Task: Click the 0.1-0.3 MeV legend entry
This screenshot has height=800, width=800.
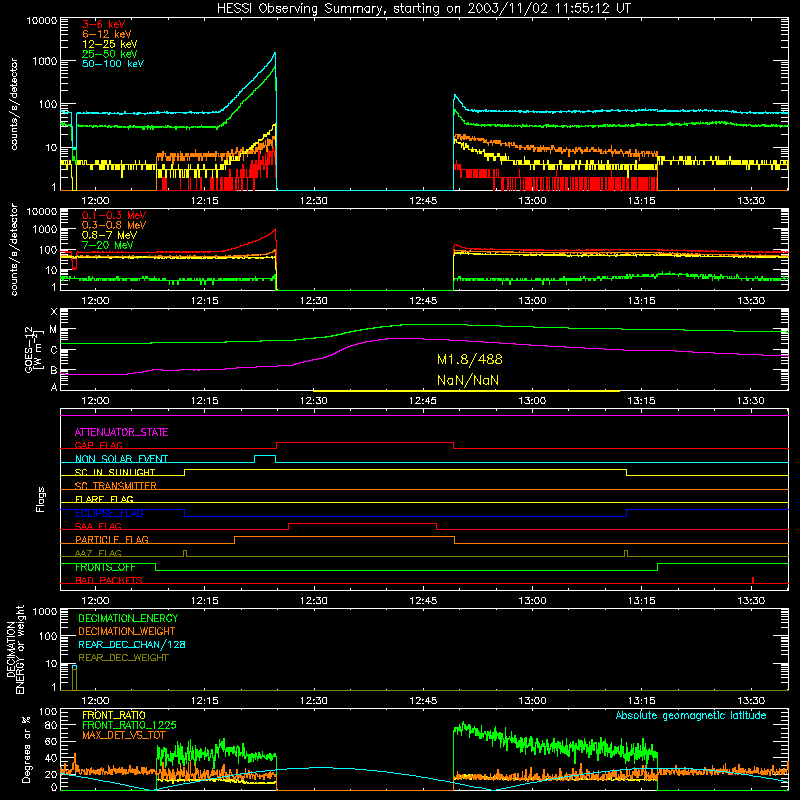Action: point(114,215)
